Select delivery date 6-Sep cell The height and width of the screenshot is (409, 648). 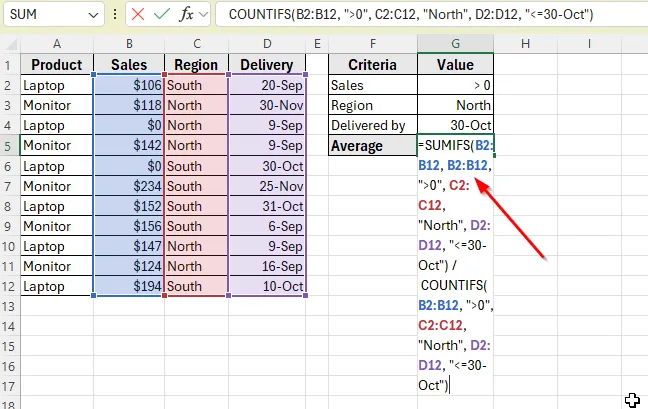[x=267, y=226]
